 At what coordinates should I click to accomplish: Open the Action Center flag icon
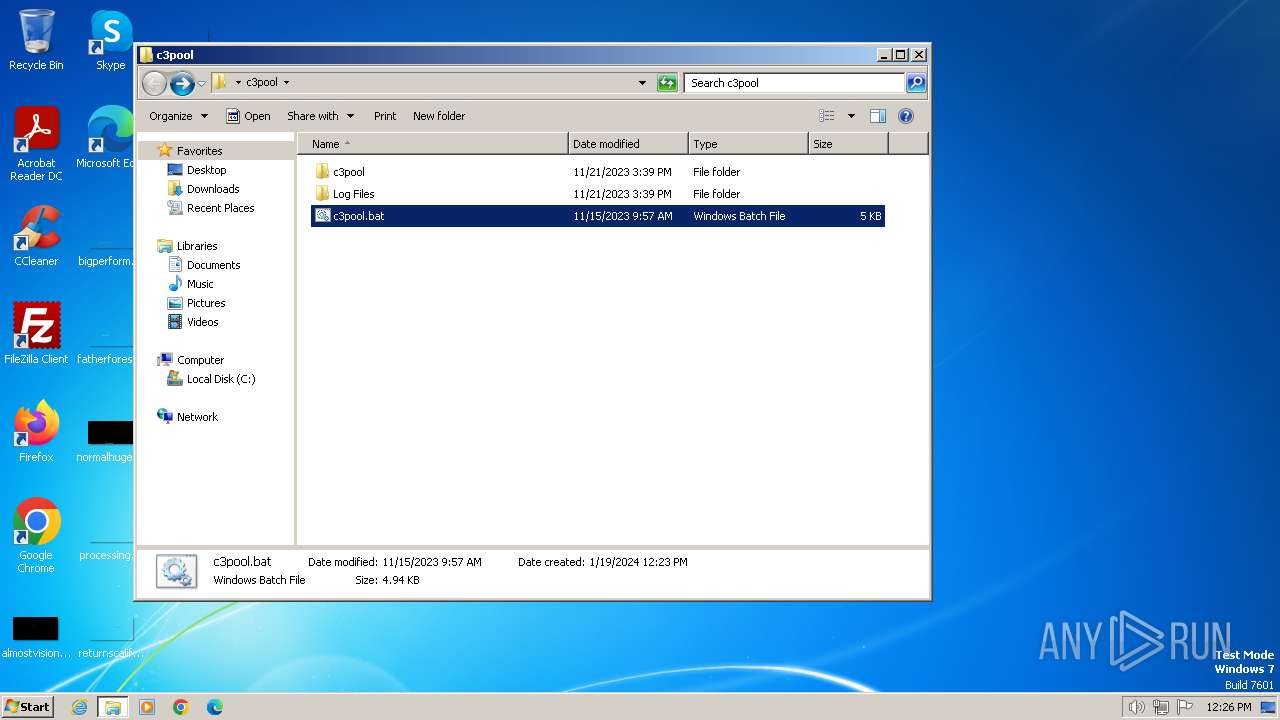(1185, 707)
